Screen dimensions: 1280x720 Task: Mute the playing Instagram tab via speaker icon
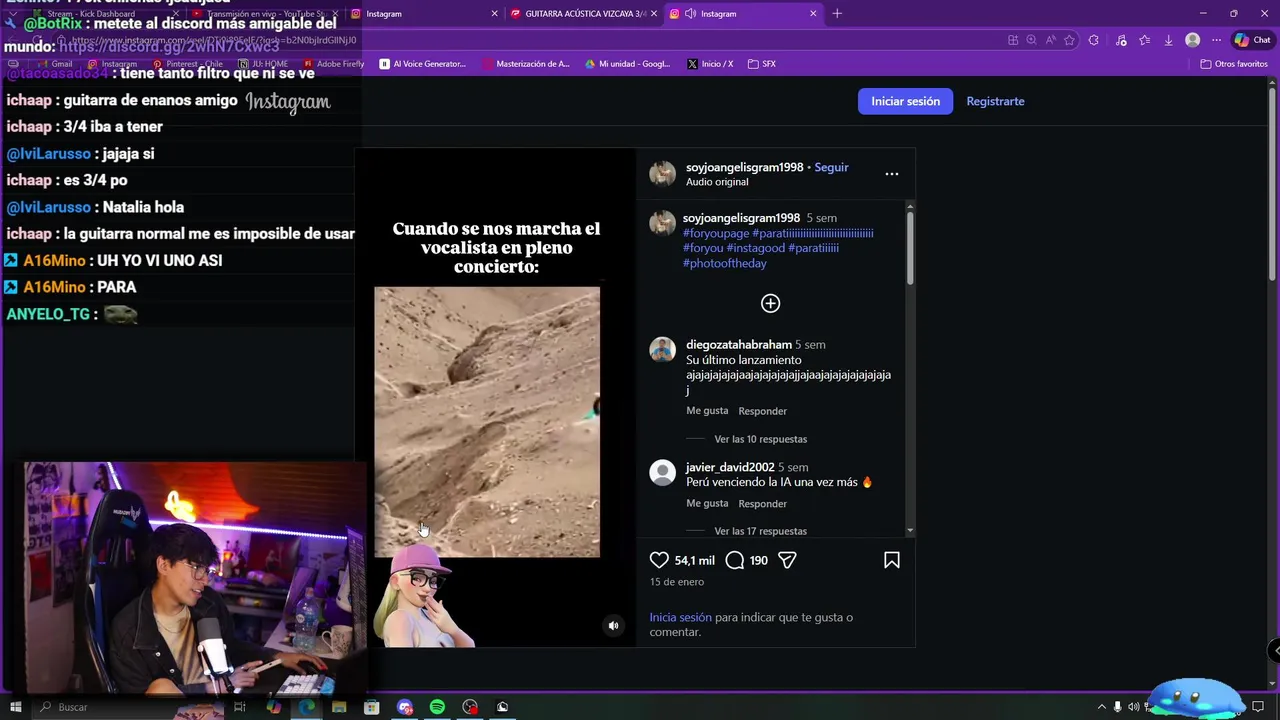pos(690,14)
